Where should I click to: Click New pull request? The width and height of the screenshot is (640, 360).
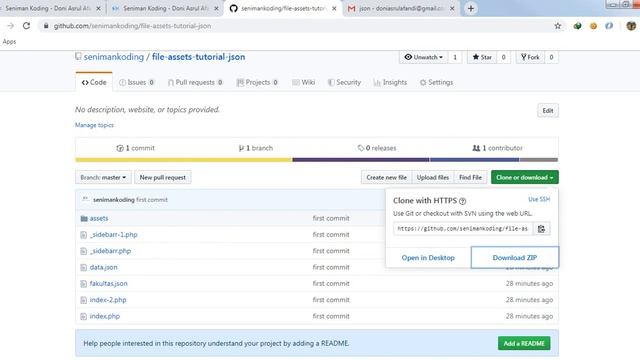pyautogui.click(x=162, y=177)
